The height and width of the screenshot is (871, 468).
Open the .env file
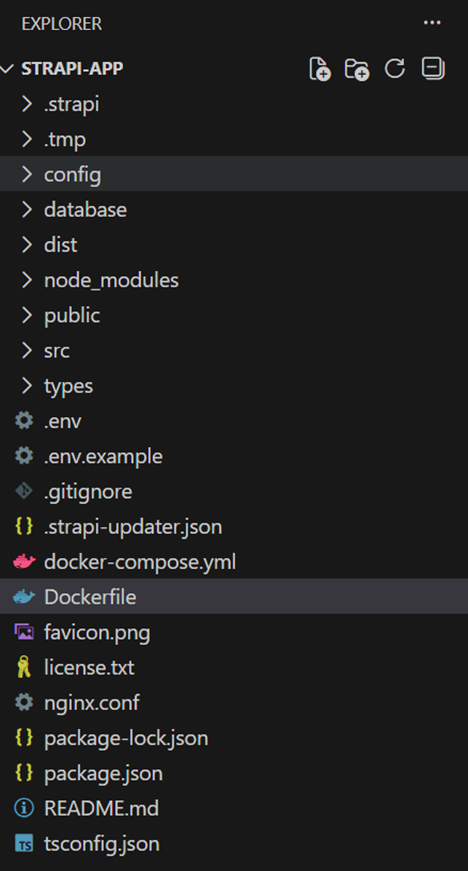pos(234,421)
